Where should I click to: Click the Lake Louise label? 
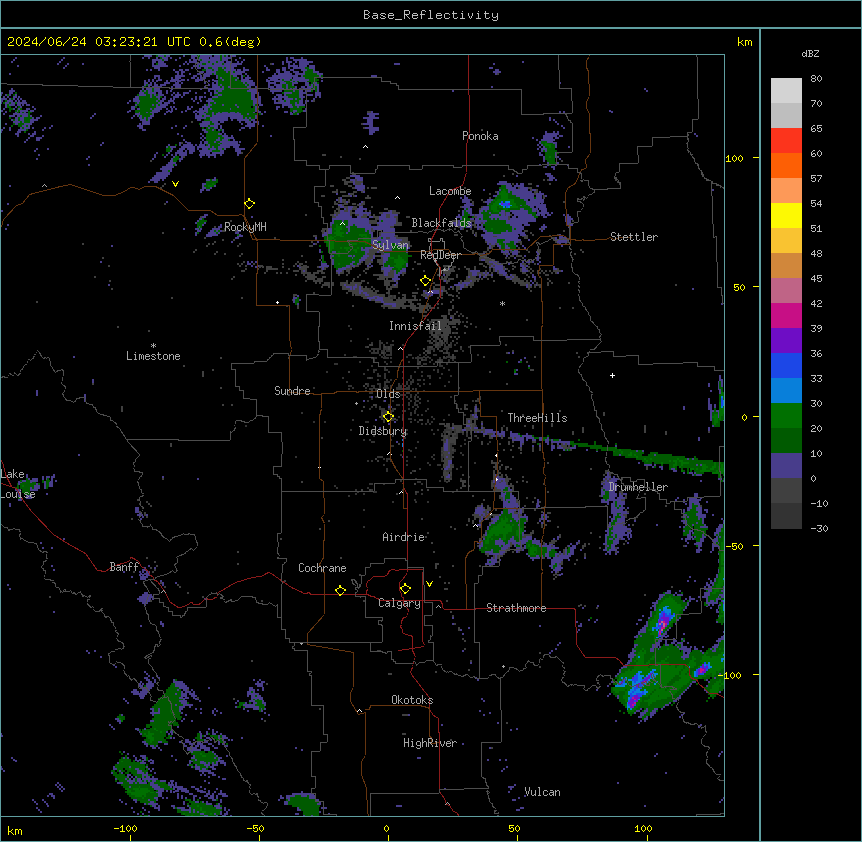pos(18,484)
